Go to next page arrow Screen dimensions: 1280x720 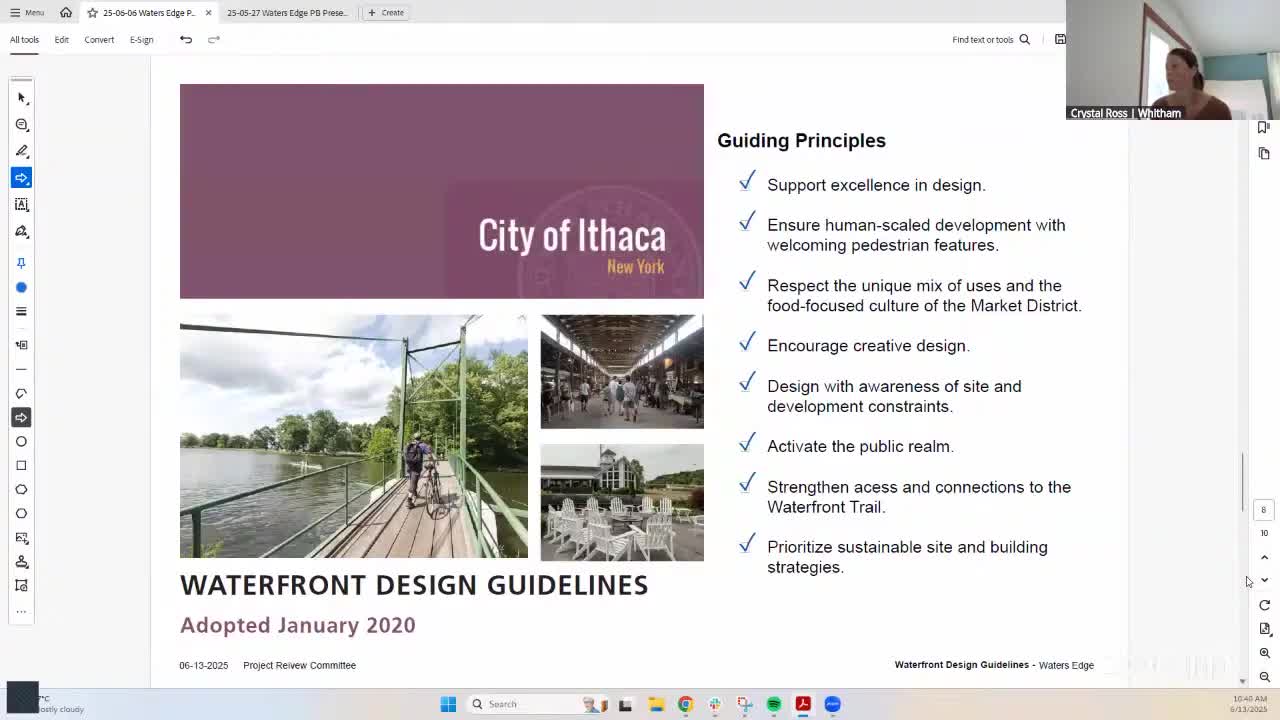[x=1264, y=580]
